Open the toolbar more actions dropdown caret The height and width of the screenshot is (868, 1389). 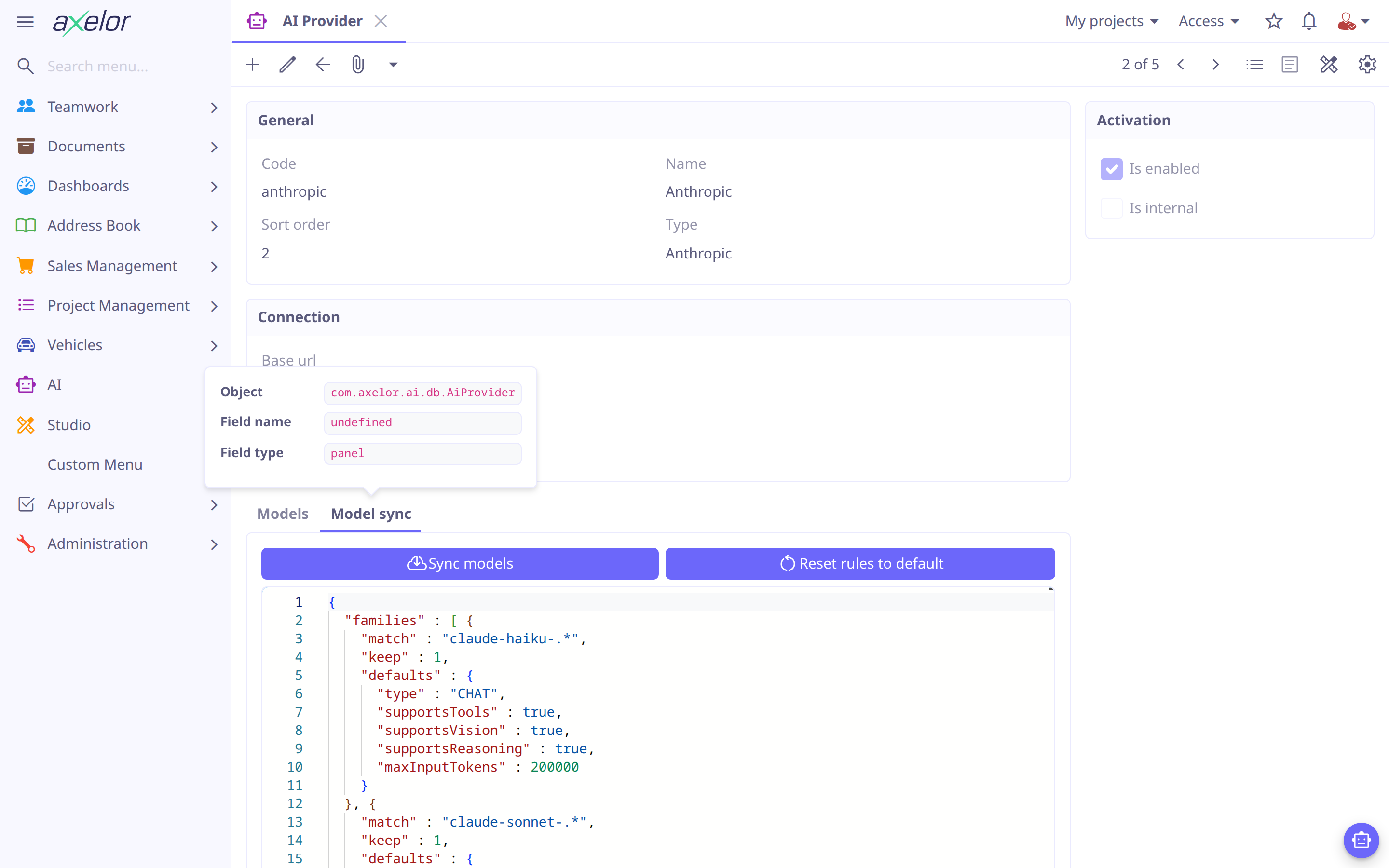coord(393,64)
